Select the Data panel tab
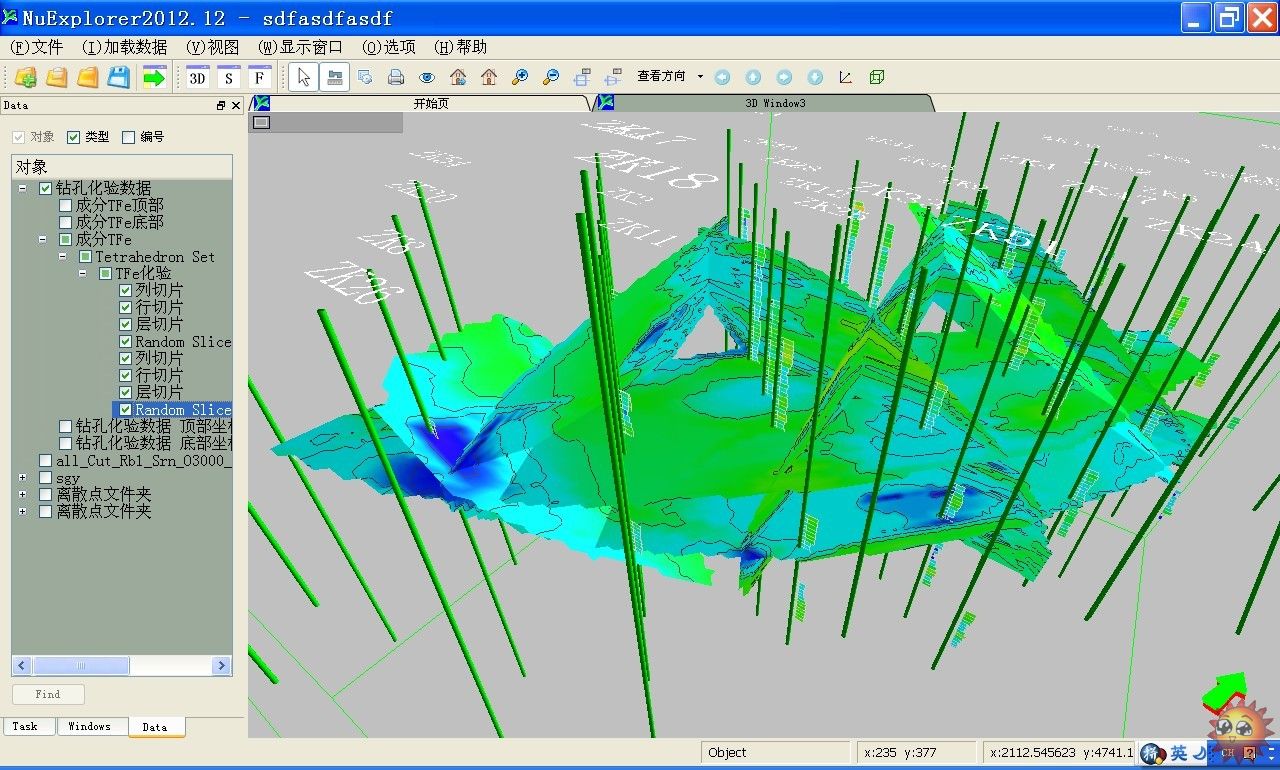The width and height of the screenshot is (1280, 770). pos(155,728)
